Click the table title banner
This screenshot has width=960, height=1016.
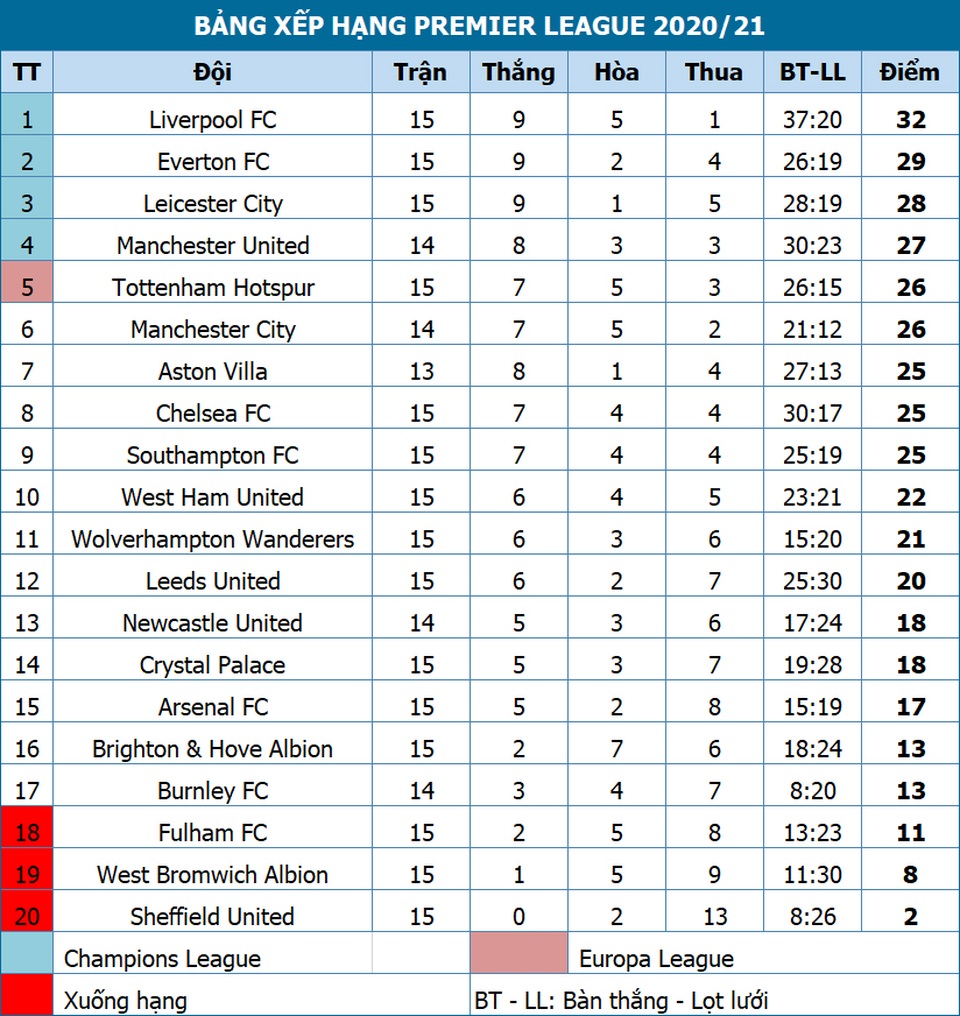point(480,25)
